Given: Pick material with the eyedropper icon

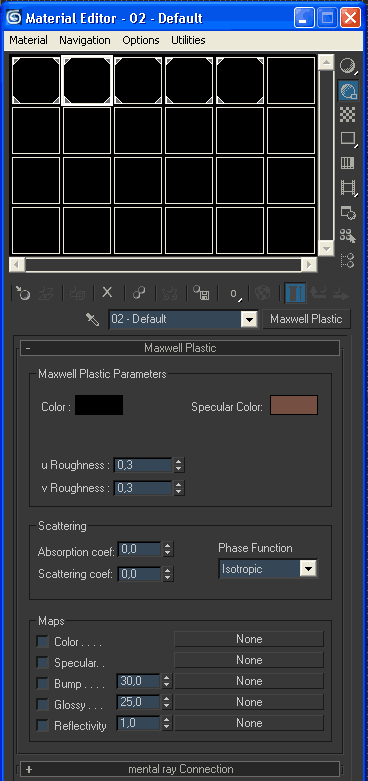Looking at the screenshot, I should (93, 319).
